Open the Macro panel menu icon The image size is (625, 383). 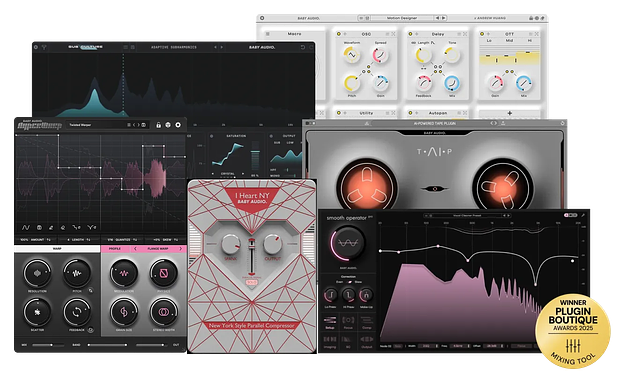click(267, 34)
